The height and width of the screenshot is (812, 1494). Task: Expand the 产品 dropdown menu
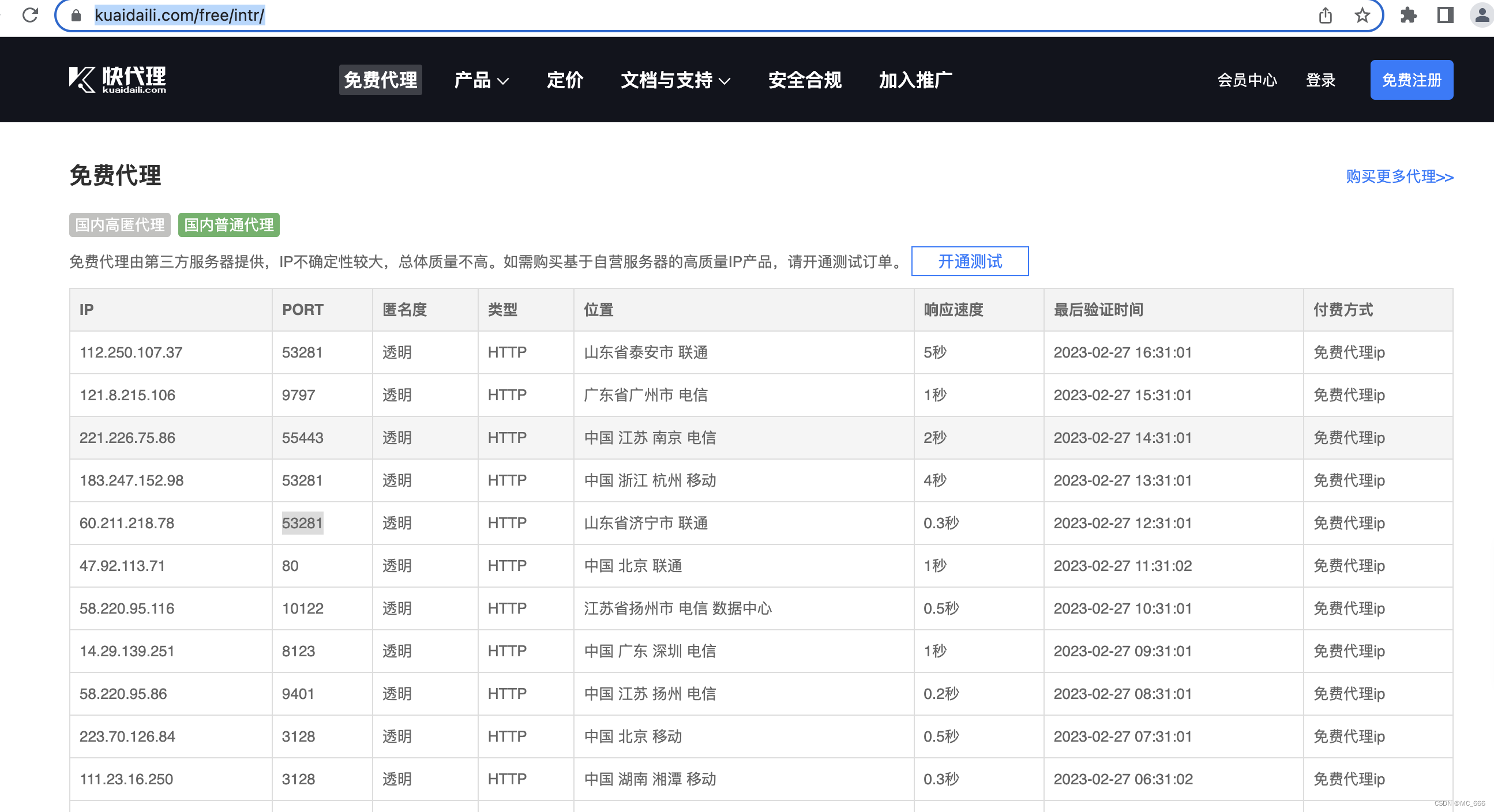482,80
